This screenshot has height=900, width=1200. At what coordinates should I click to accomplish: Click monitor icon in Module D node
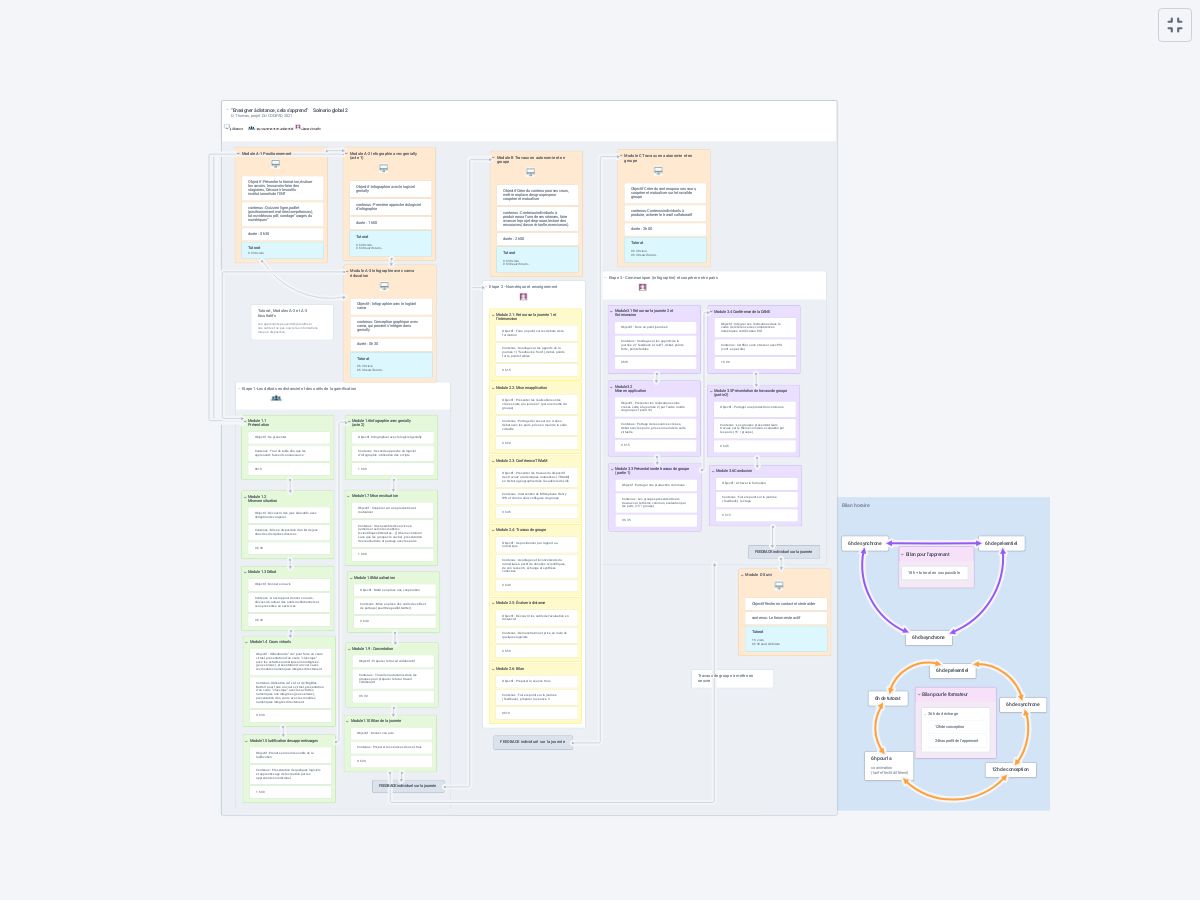pyautogui.click(x=779, y=586)
